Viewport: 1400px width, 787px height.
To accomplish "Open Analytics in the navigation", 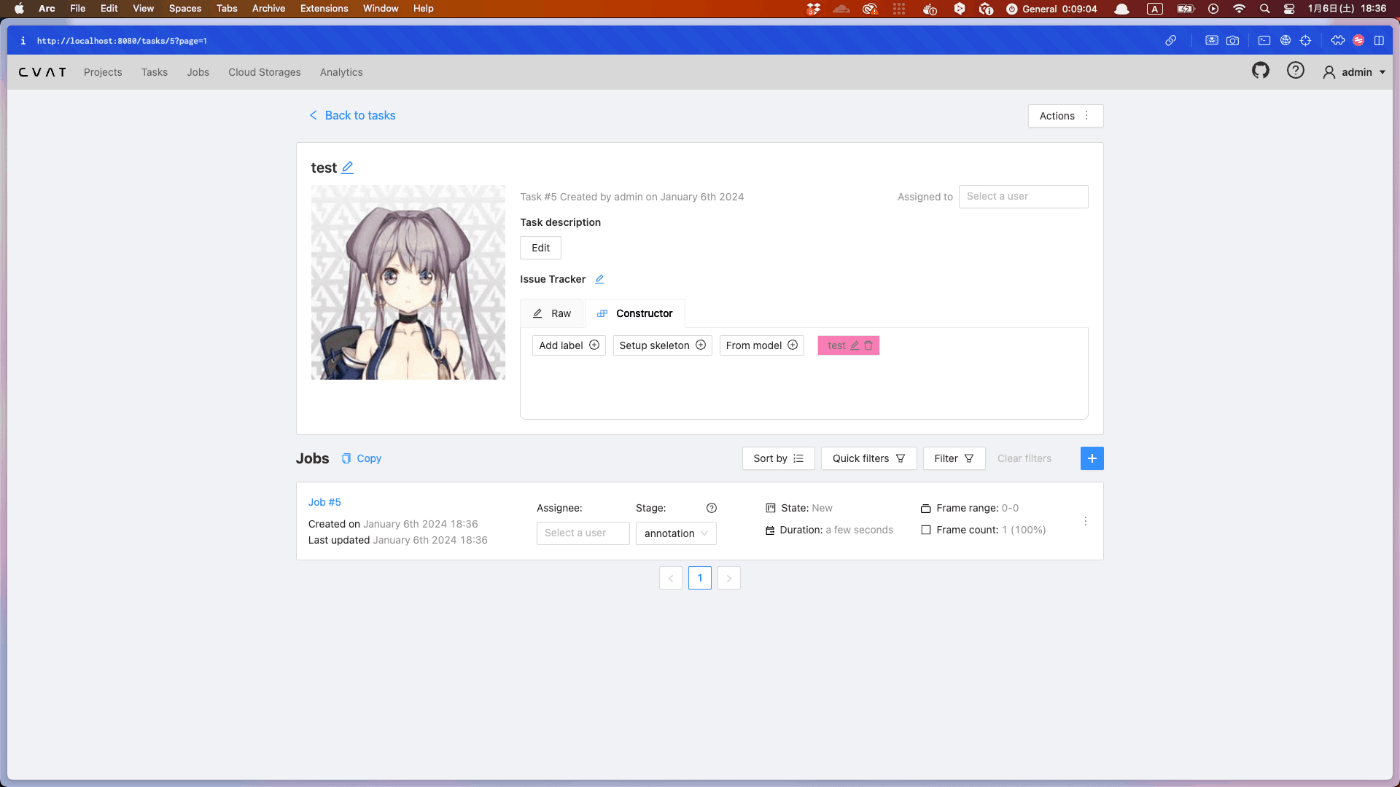I will (341, 72).
